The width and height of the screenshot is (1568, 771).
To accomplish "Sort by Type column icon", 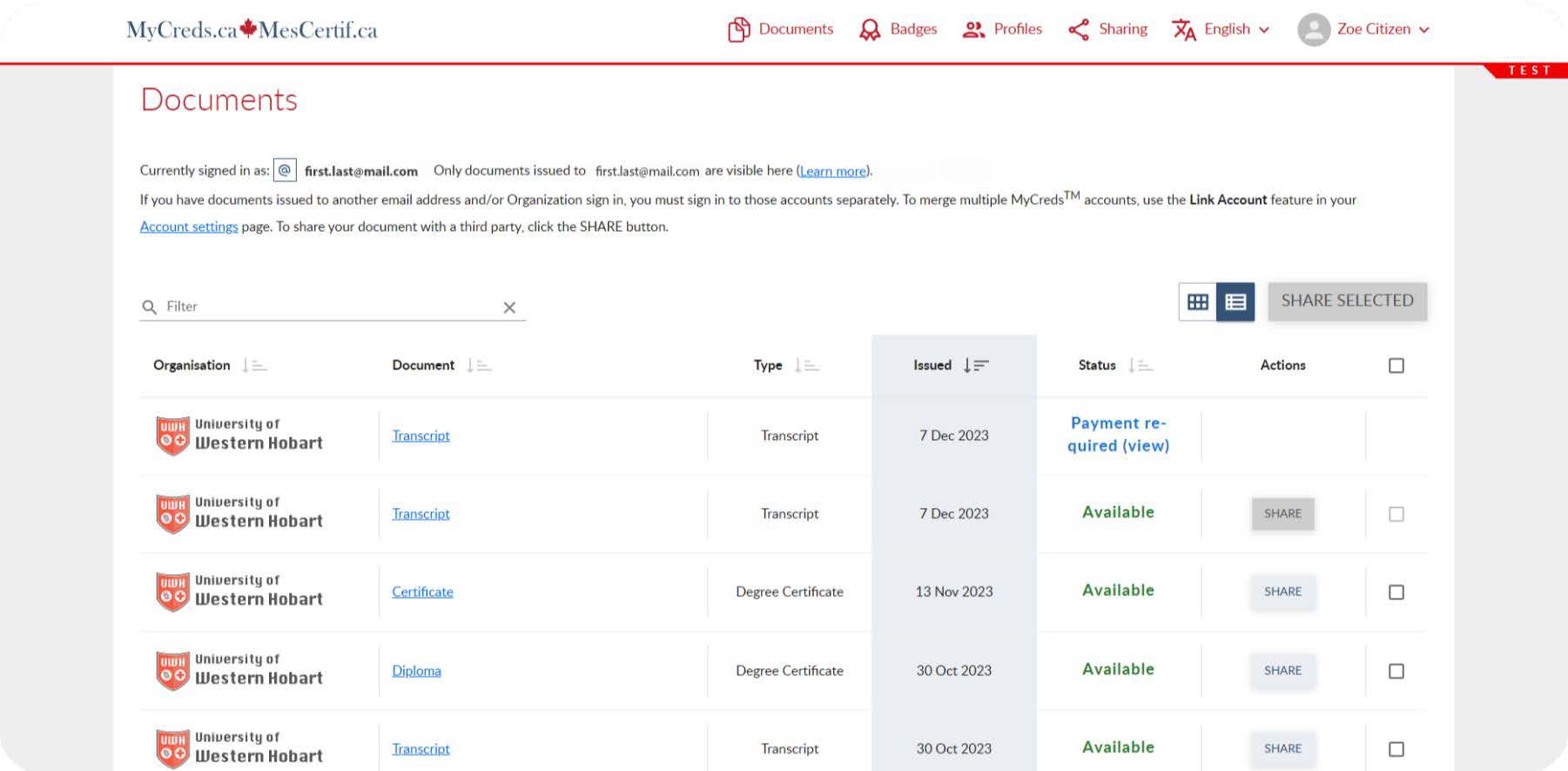I will click(807, 365).
